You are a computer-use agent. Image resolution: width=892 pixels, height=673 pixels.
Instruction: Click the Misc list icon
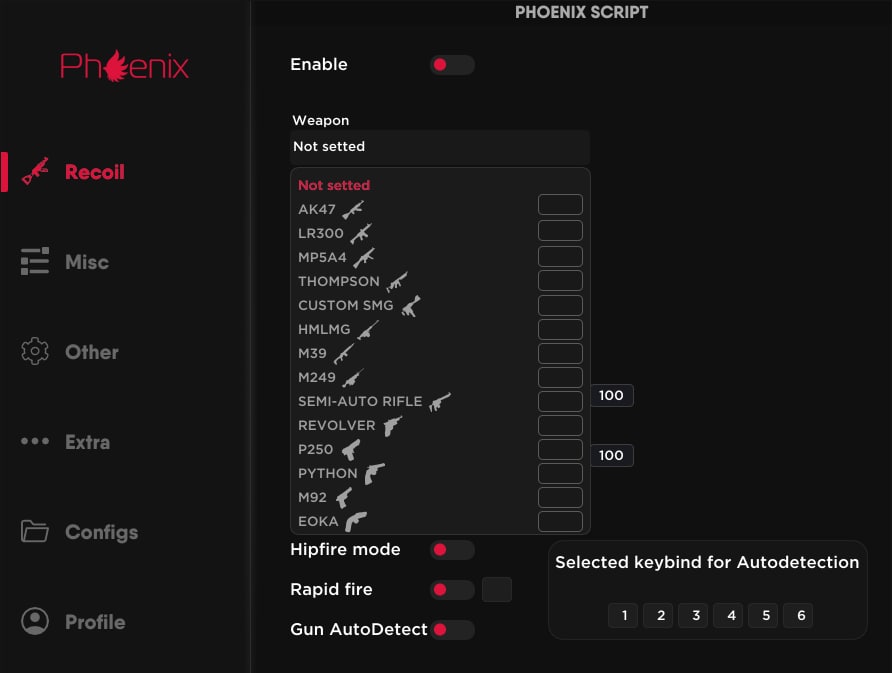coord(35,262)
